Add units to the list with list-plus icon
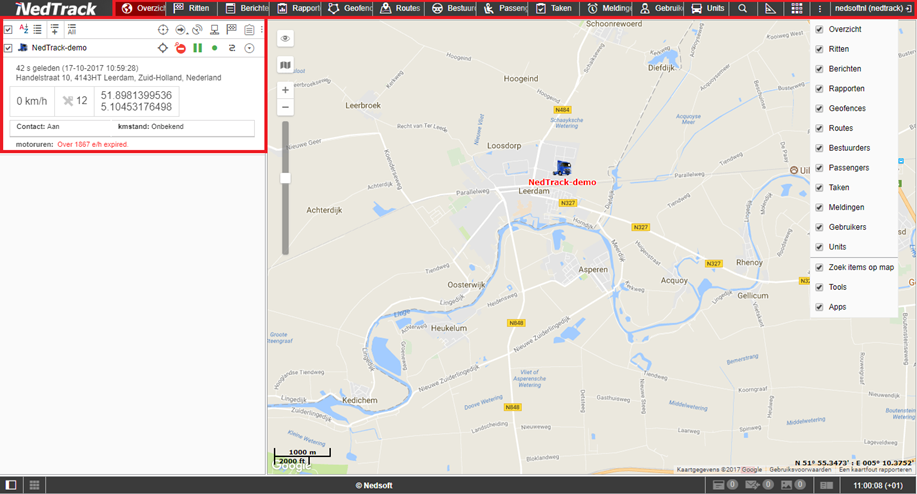This screenshot has width=917, height=494. coord(54,29)
